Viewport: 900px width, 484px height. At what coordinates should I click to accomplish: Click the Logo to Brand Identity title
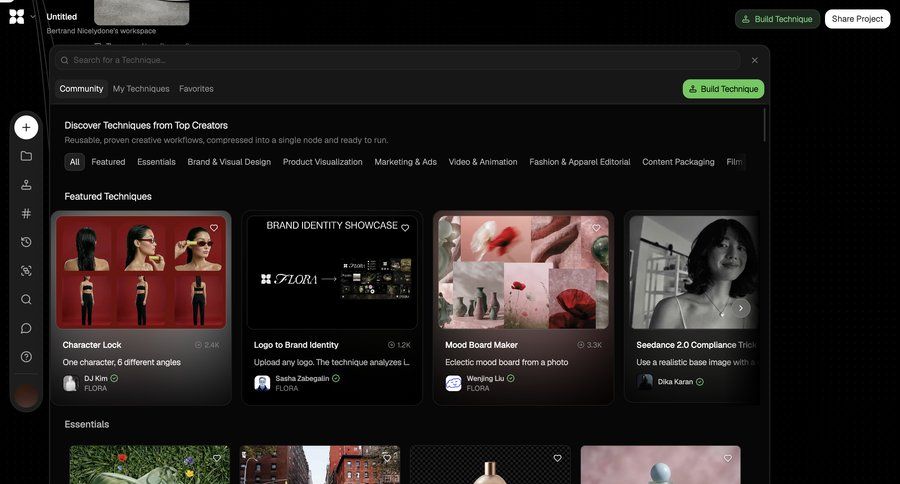click(296, 345)
